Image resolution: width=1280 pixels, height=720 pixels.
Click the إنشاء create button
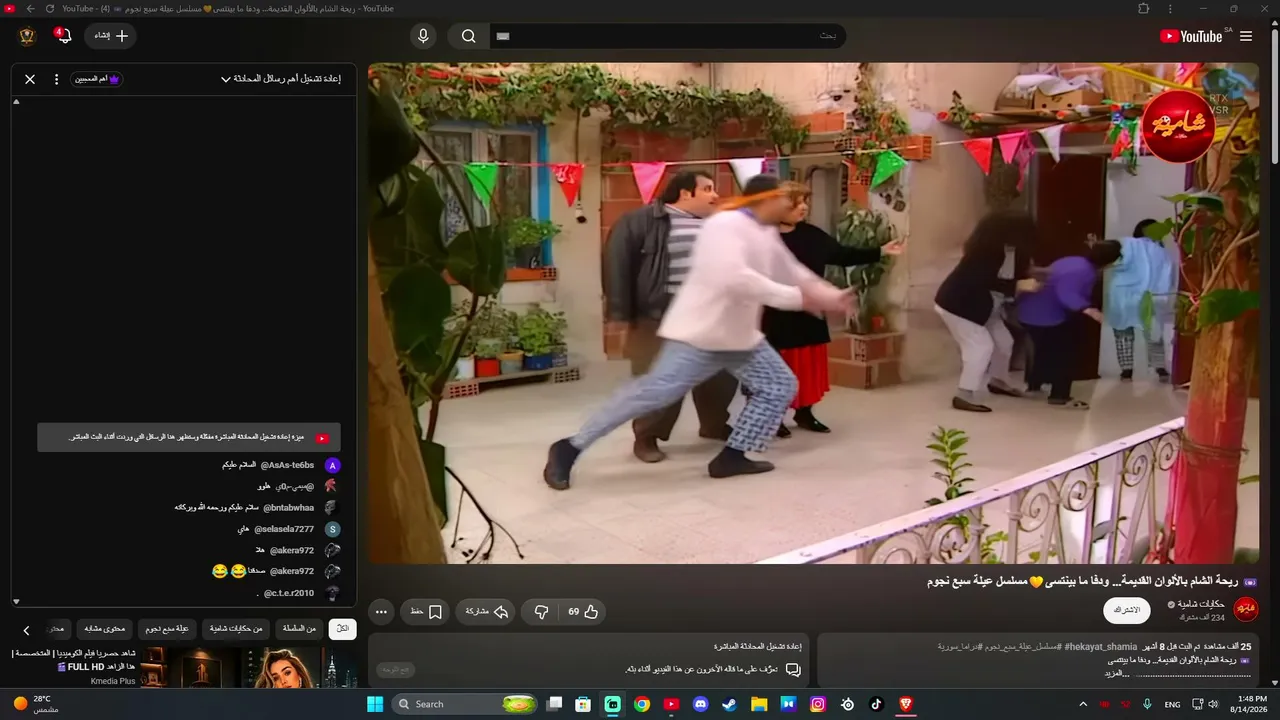point(110,36)
